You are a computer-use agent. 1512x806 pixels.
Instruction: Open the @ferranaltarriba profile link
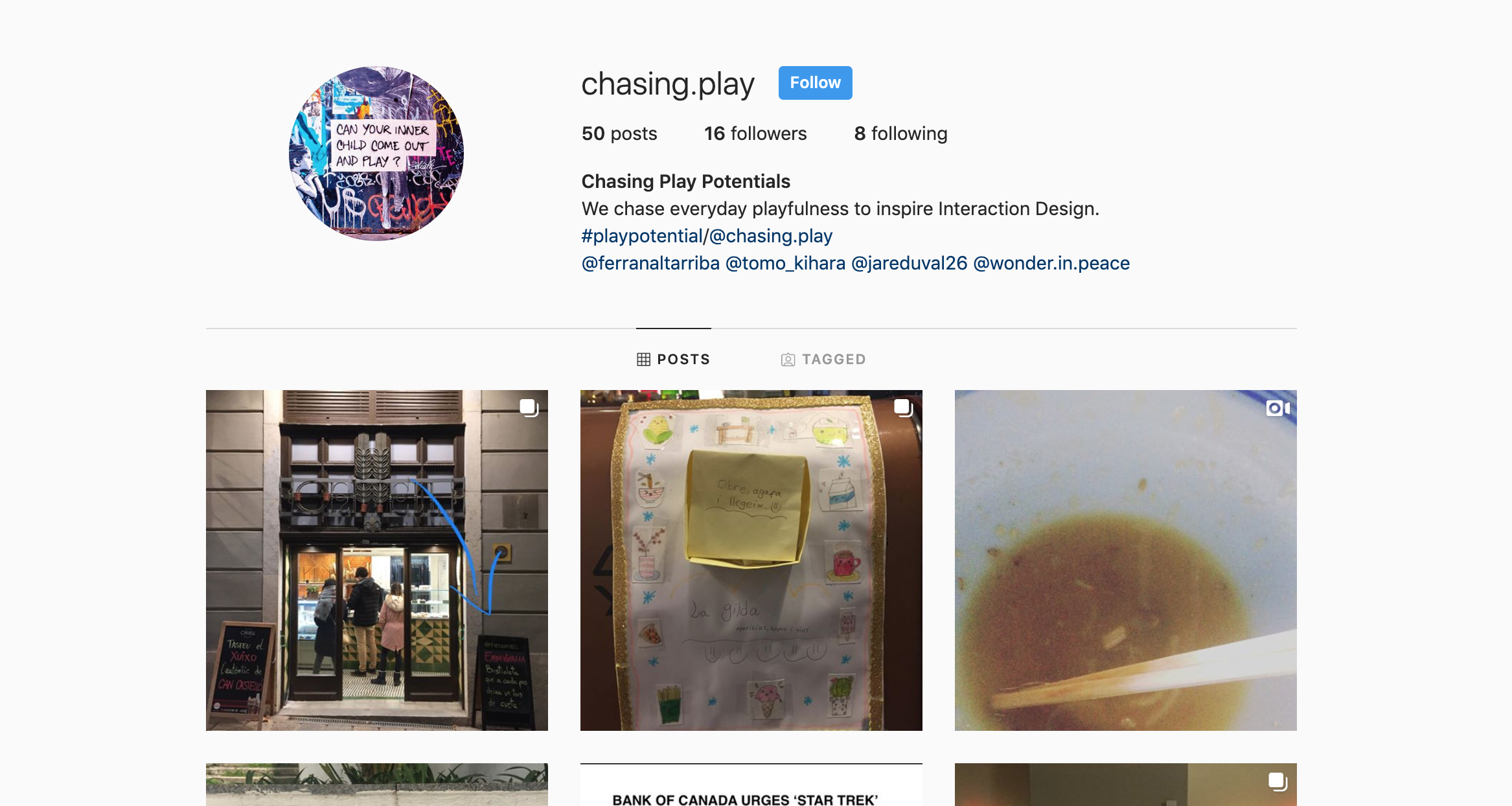[x=650, y=263]
